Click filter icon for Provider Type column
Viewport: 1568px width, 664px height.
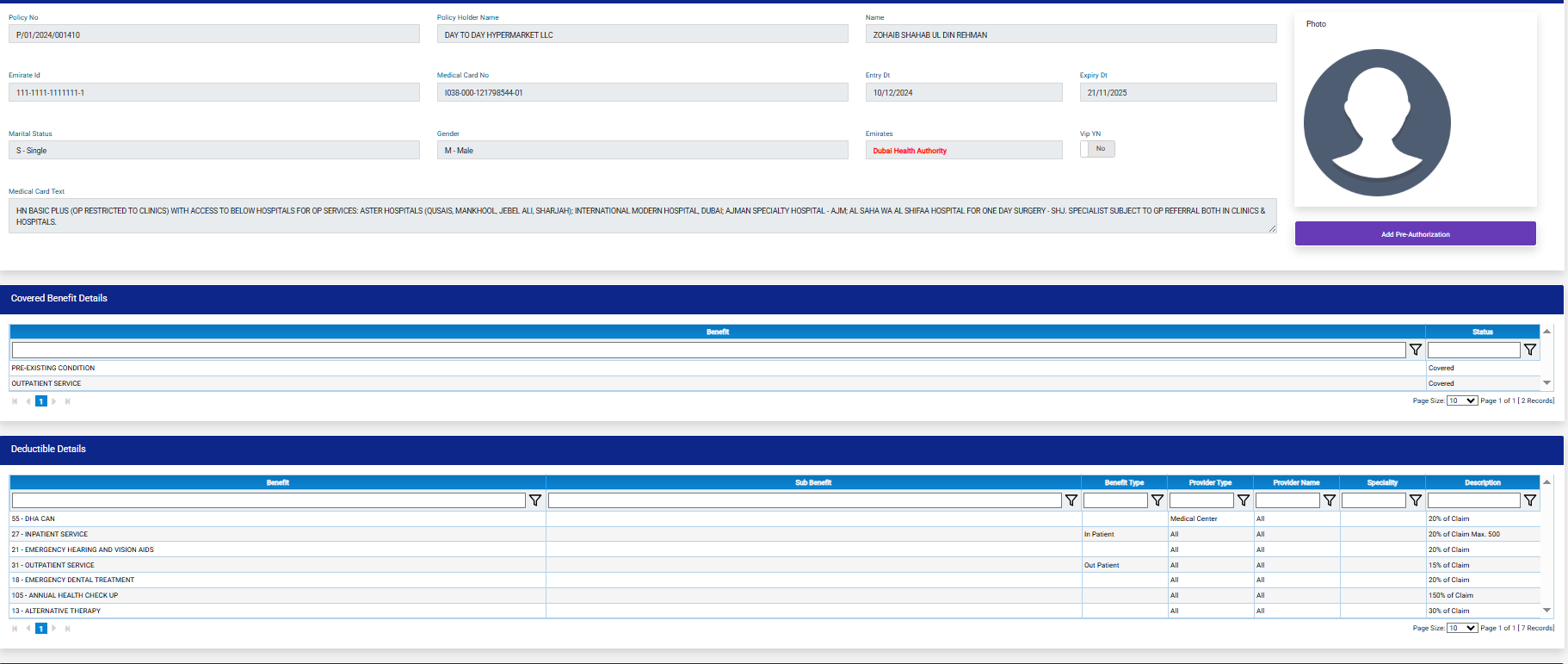tap(1244, 500)
